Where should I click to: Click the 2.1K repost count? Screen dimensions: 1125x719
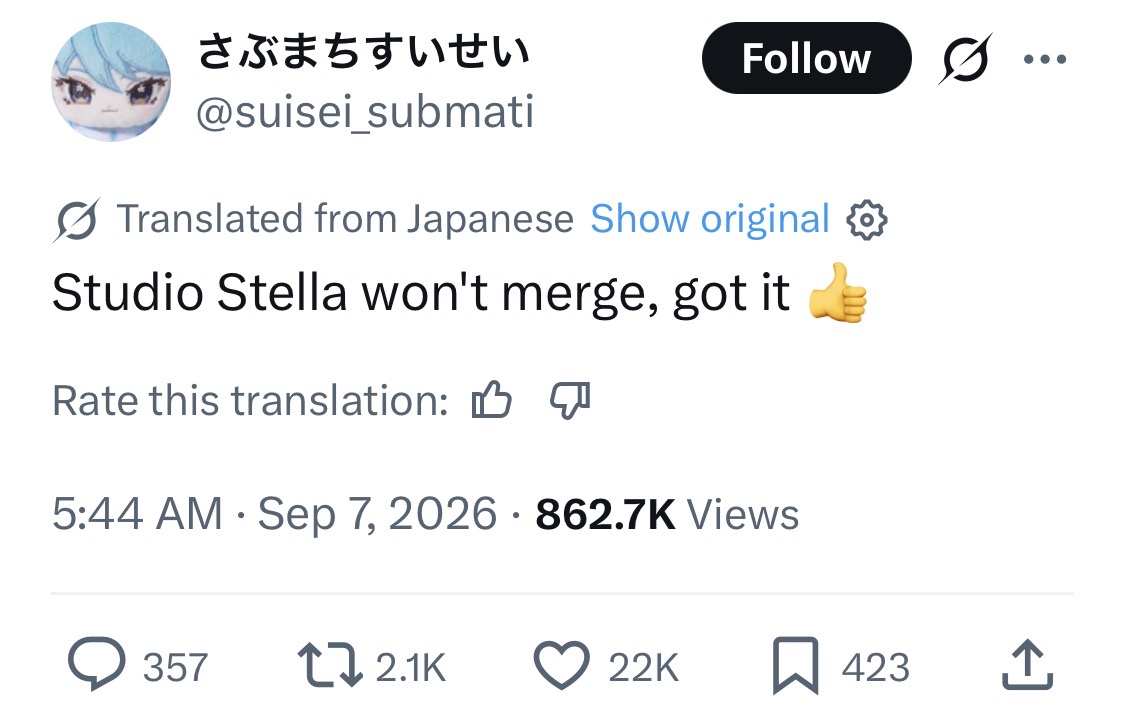click(410, 667)
